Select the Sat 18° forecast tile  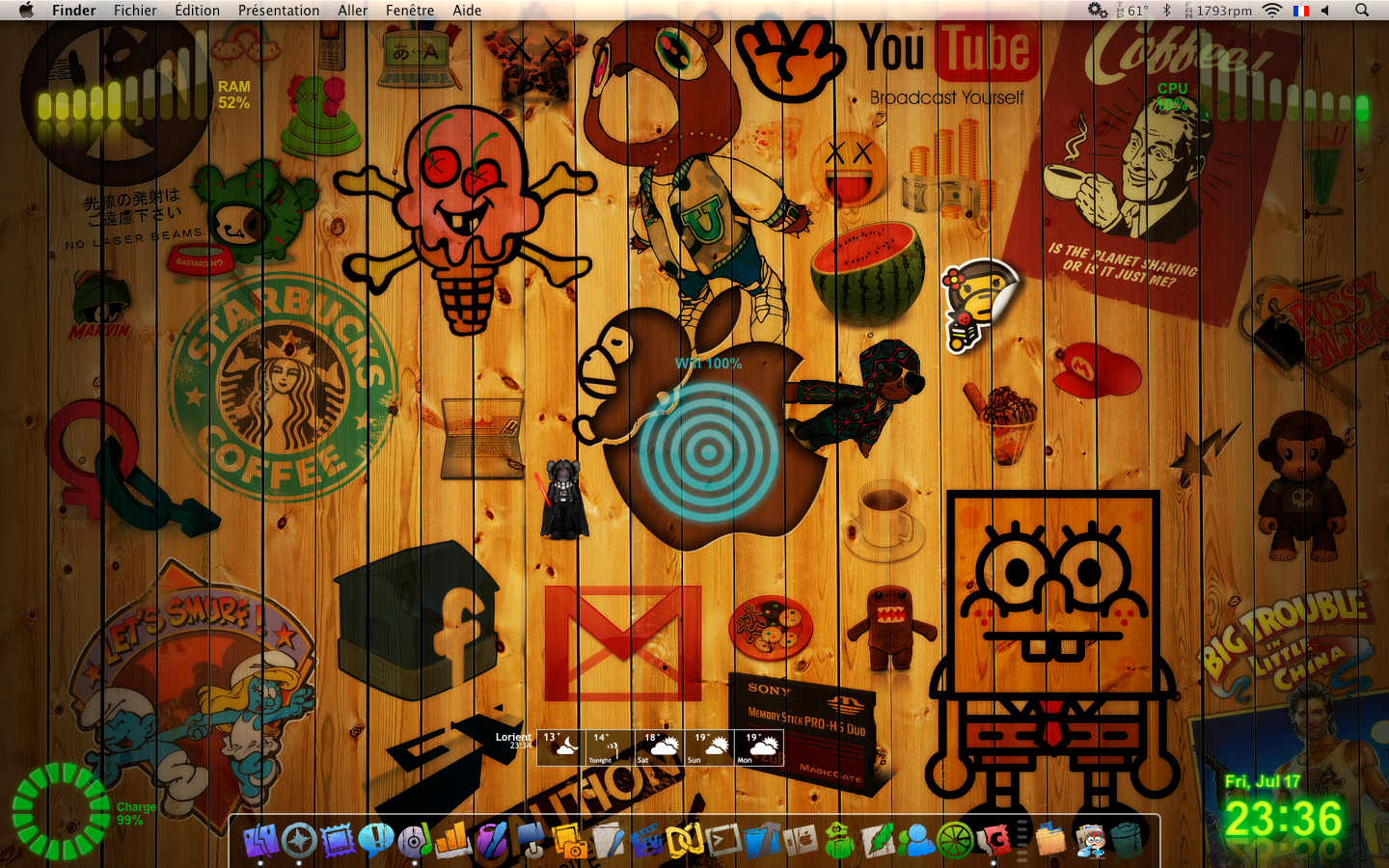(660, 747)
